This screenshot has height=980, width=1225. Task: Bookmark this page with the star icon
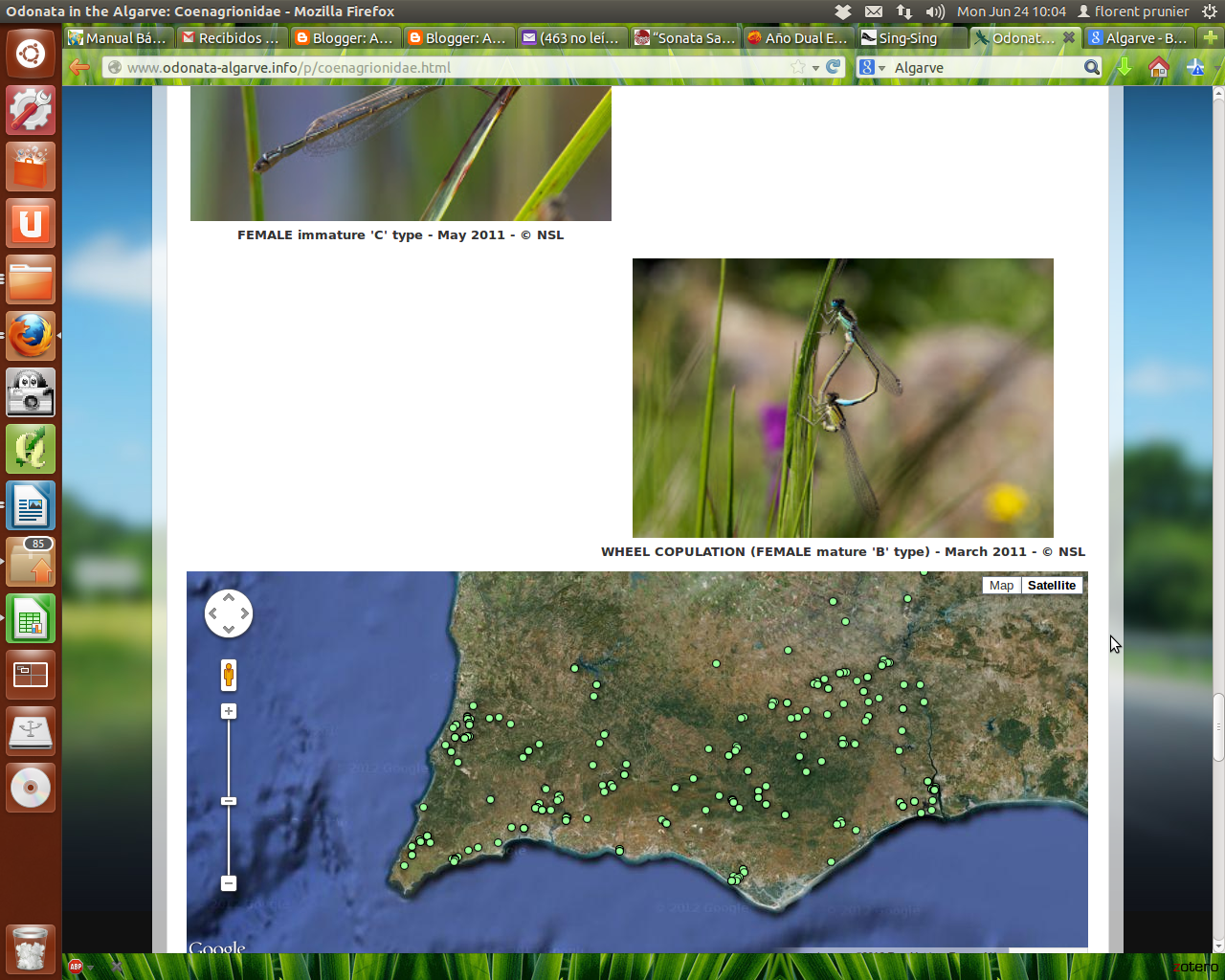pos(798,67)
